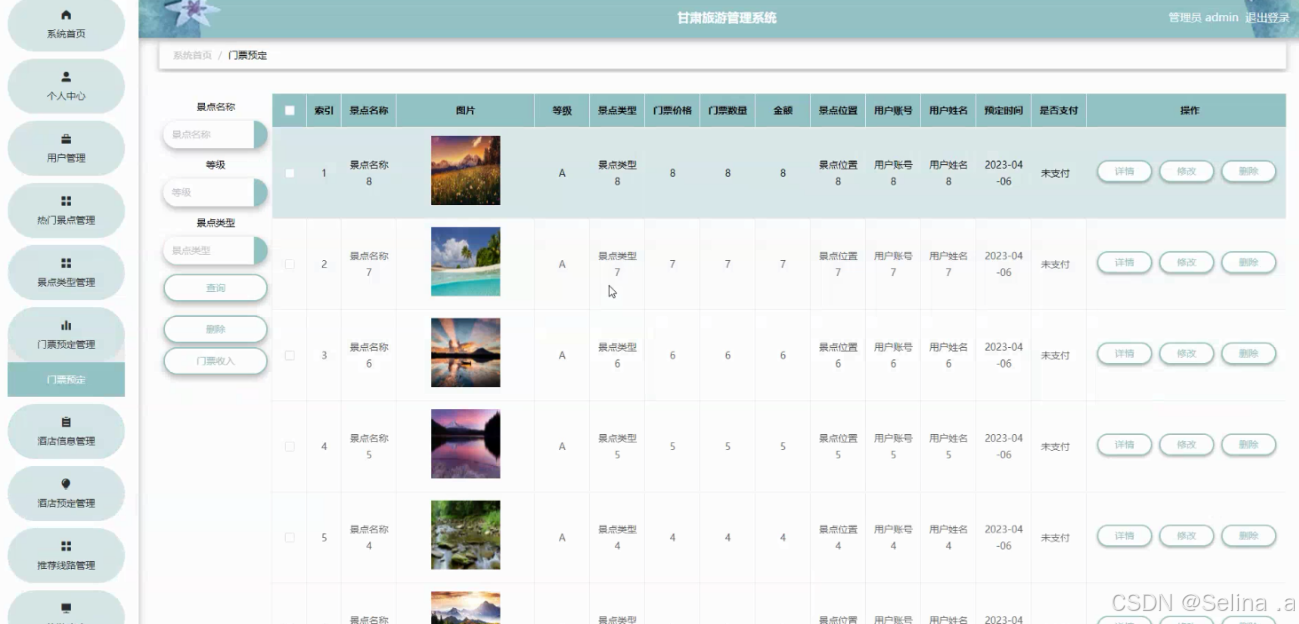
Task: Check the checkbox for row 景点名称4
Action: [290, 537]
